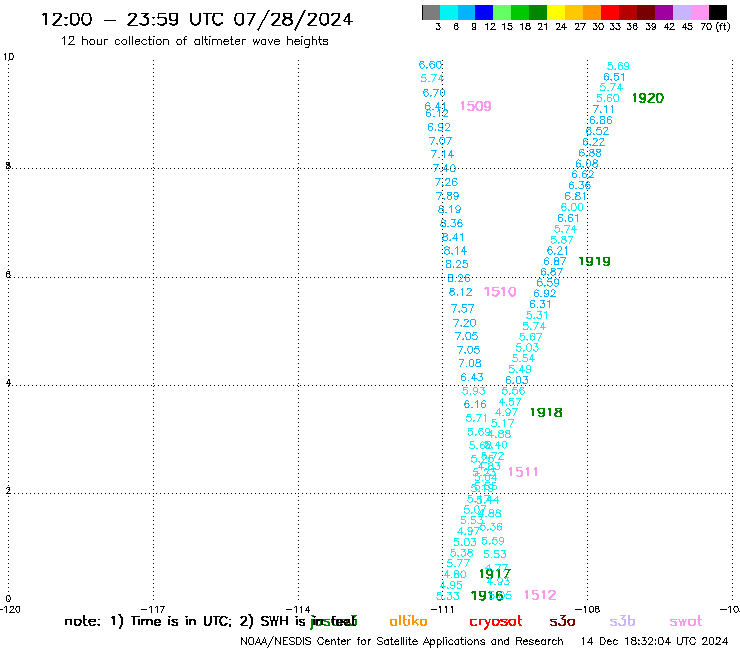This screenshot has height=650, width=740.
Task: Click the green time label 1919
Action: (x=594, y=261)
